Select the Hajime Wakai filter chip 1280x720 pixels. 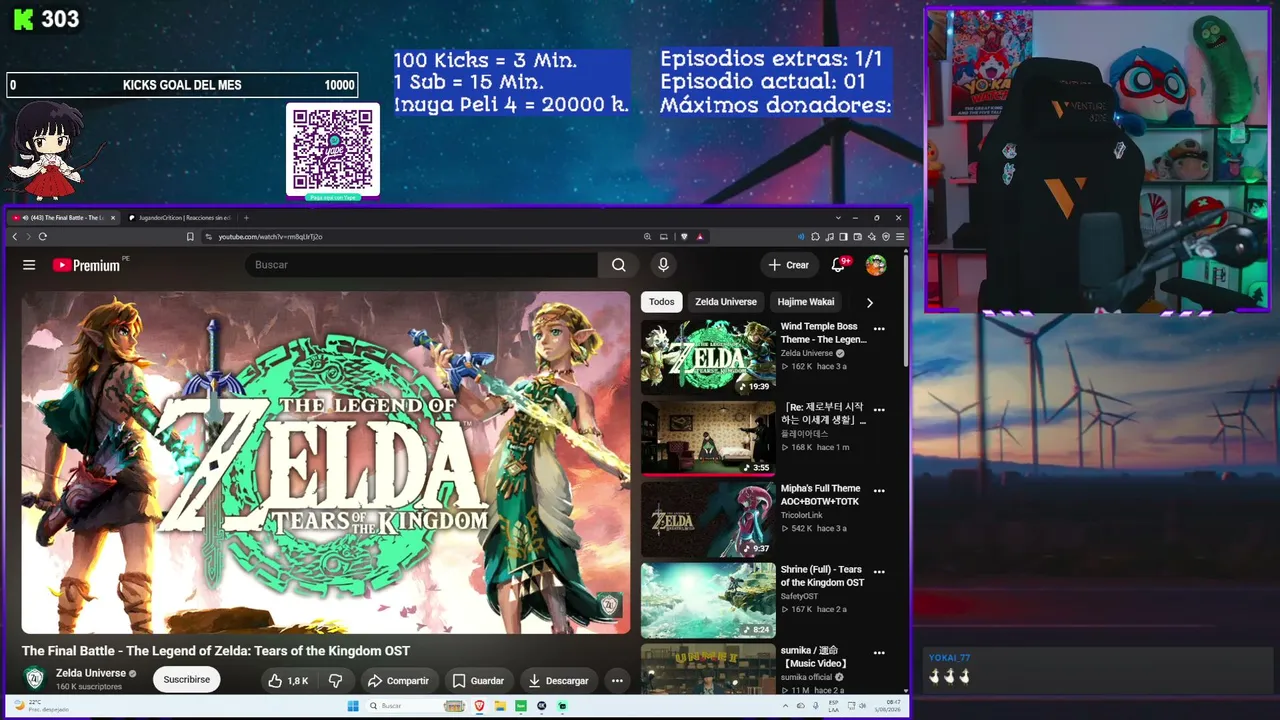pyautogui.click(x=806, y=302)
